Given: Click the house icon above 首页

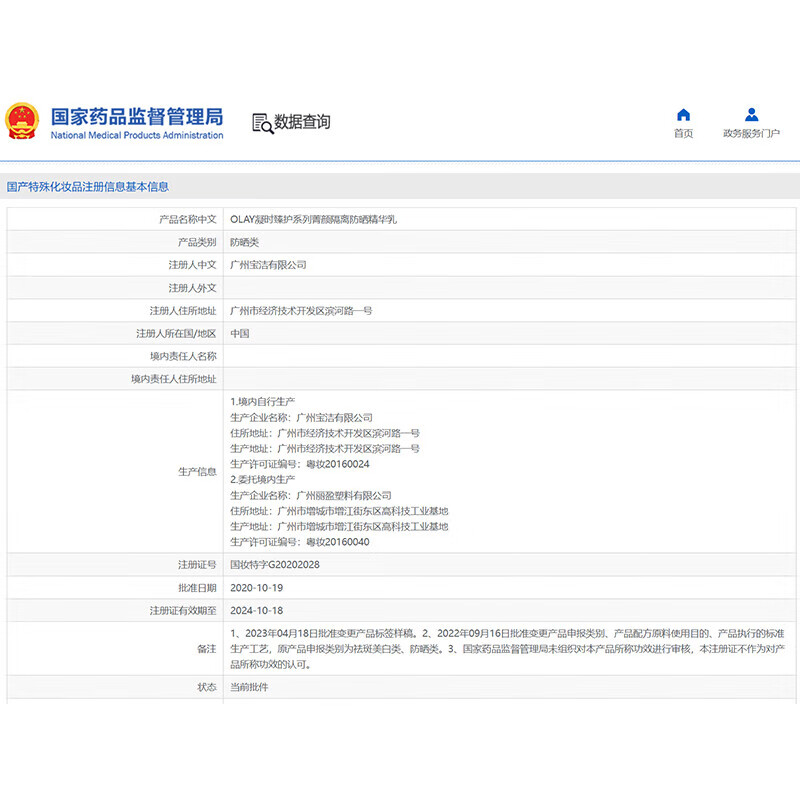Looking at the screenshot, I should pos(683,112).
